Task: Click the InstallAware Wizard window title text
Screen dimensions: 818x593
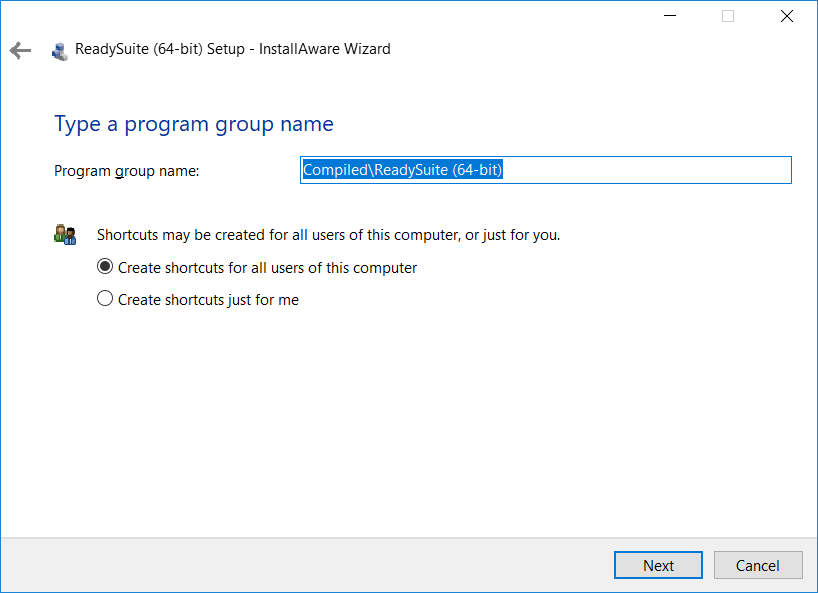Action: (233, 49)
